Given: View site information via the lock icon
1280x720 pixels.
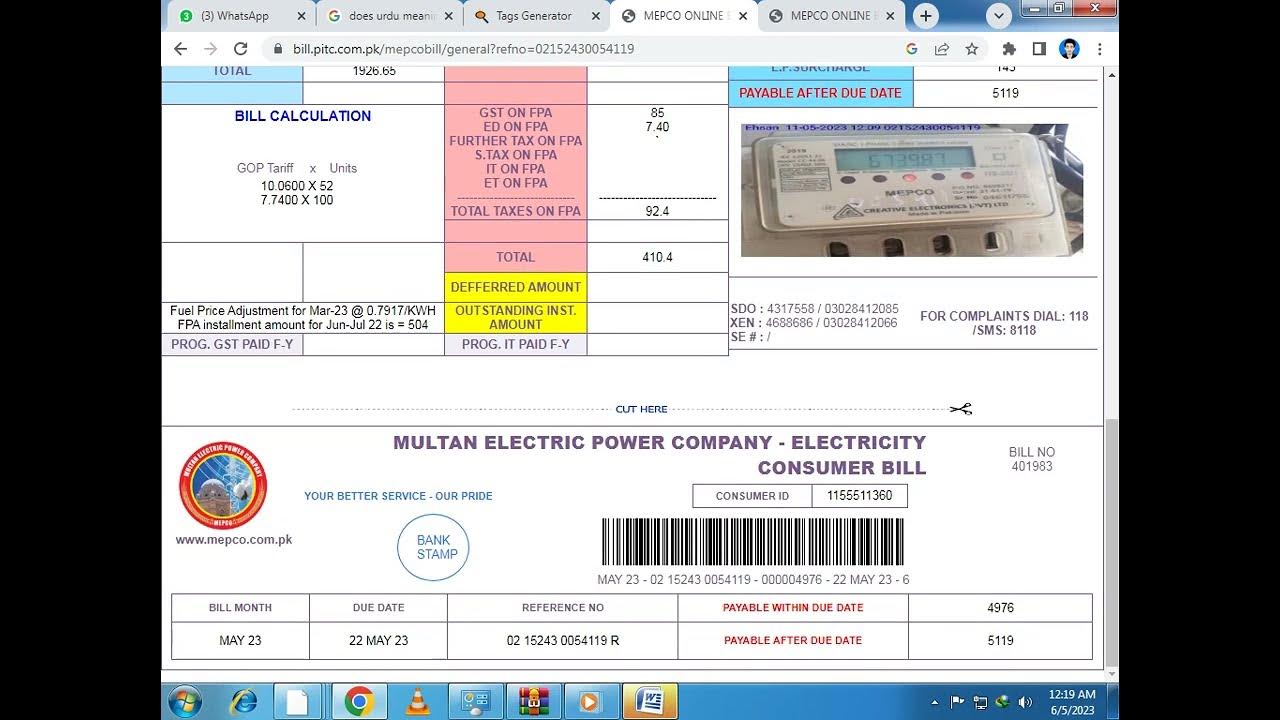Looking at the screenshot, I should [x=277, y=48].
